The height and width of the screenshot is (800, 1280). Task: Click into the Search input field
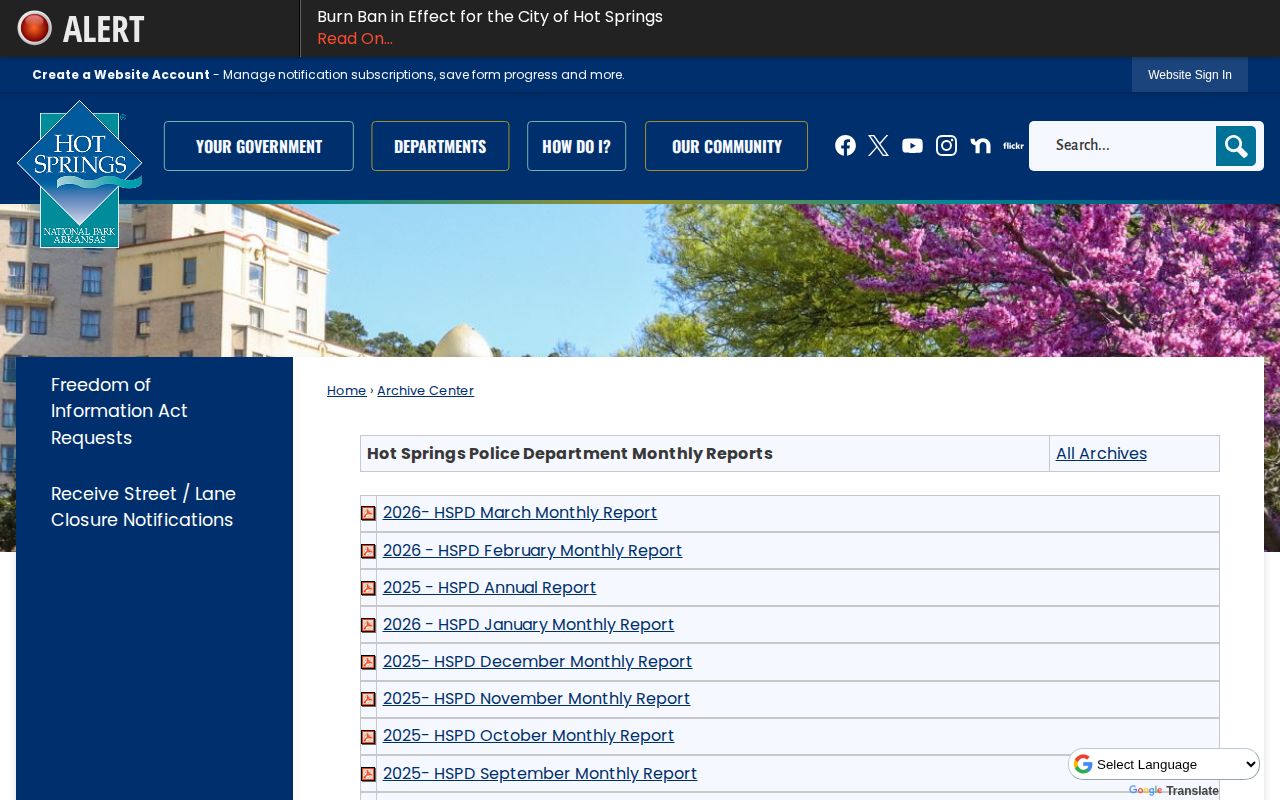point(1124,146)
